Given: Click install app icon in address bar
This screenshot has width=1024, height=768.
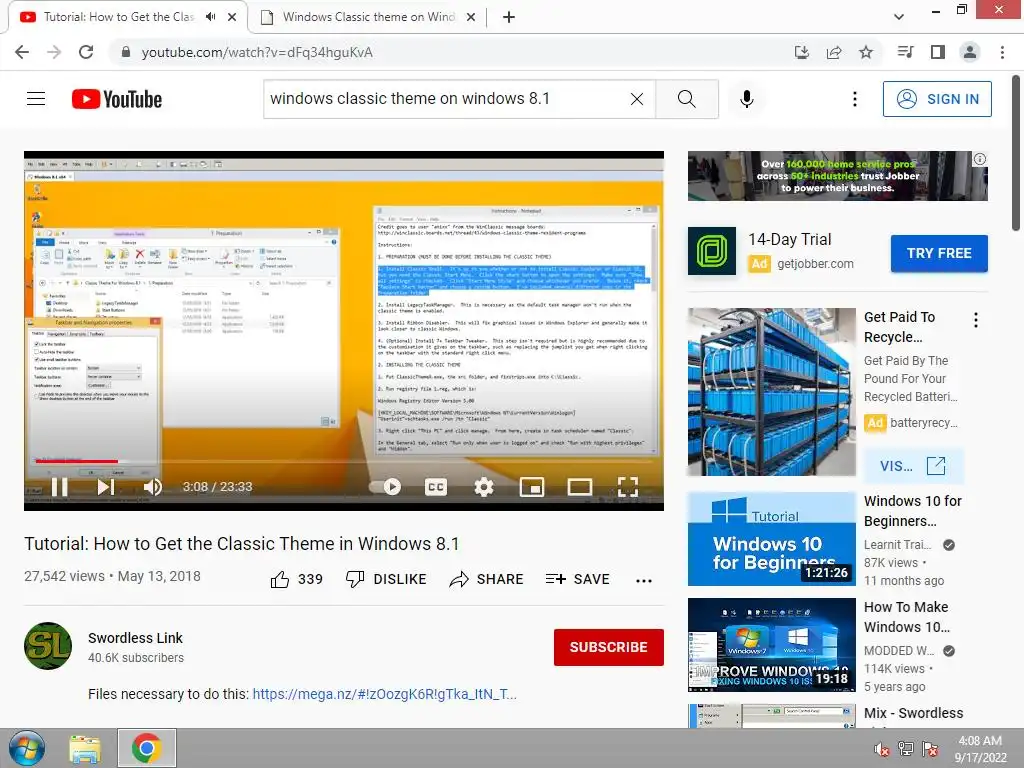Looking at the screenshot, I should tap(801, 52).
